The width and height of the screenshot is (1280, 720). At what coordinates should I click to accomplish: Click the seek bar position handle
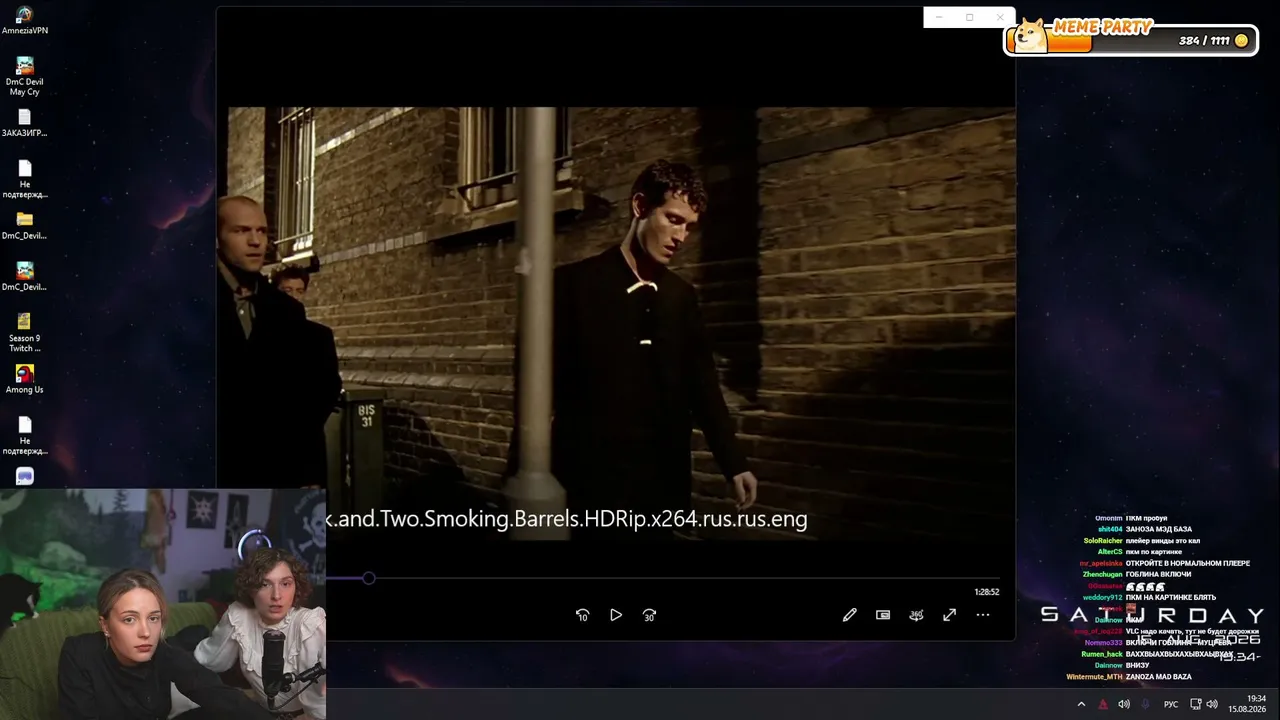coord(369,578)
